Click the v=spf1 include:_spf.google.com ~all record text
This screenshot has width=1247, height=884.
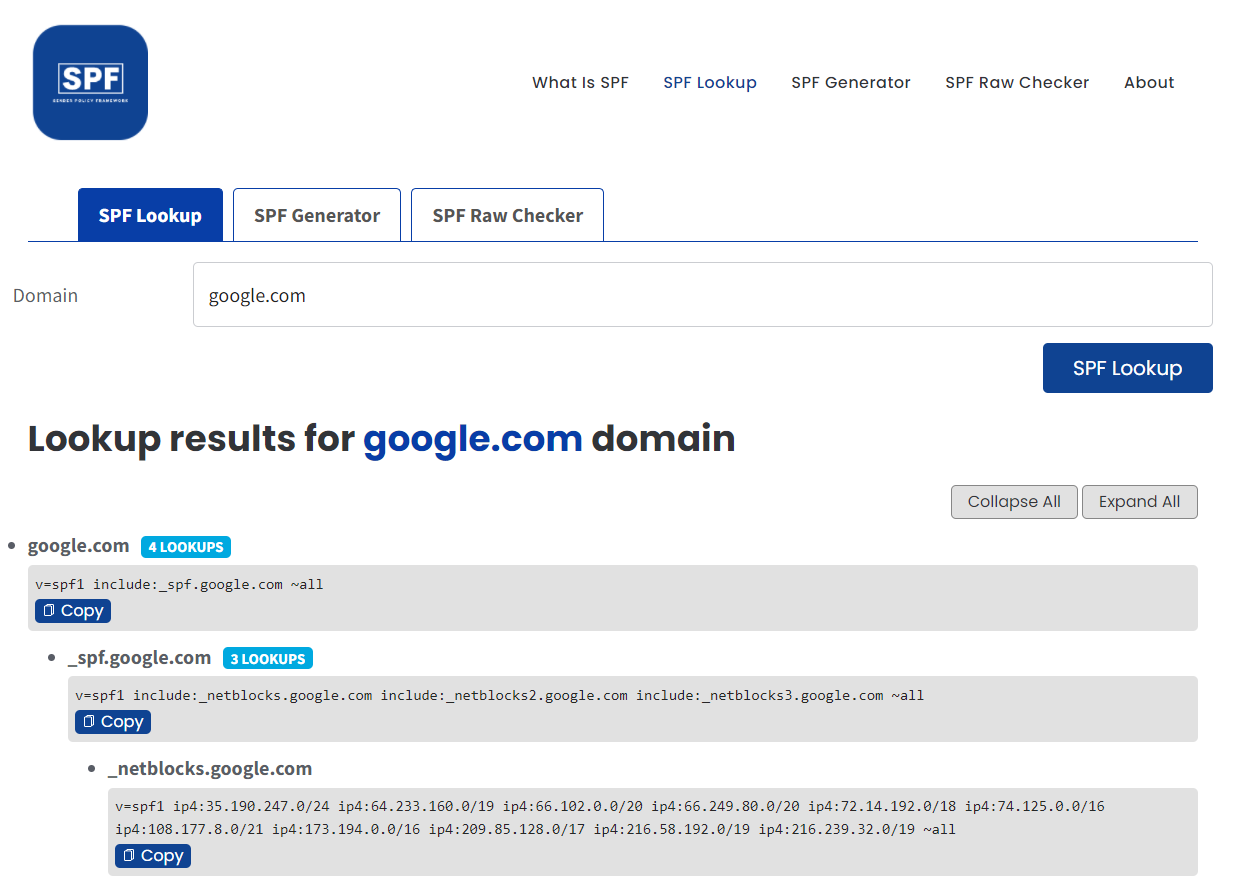coord(179,584)
